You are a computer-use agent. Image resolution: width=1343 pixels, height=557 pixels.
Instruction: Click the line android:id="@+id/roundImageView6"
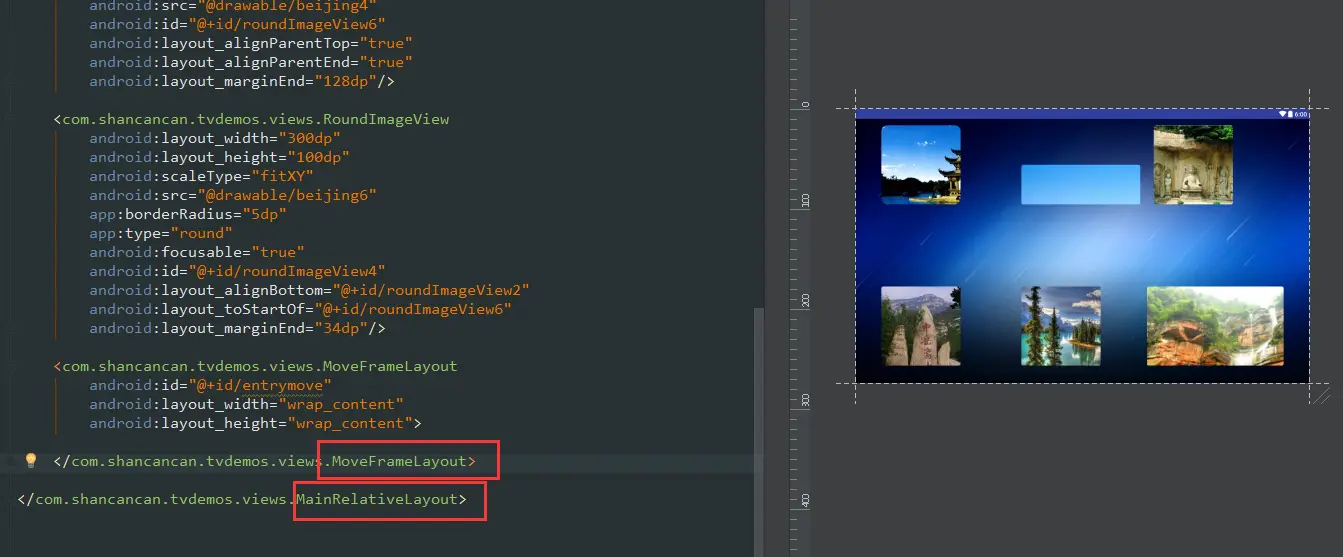tap(237, 24)
